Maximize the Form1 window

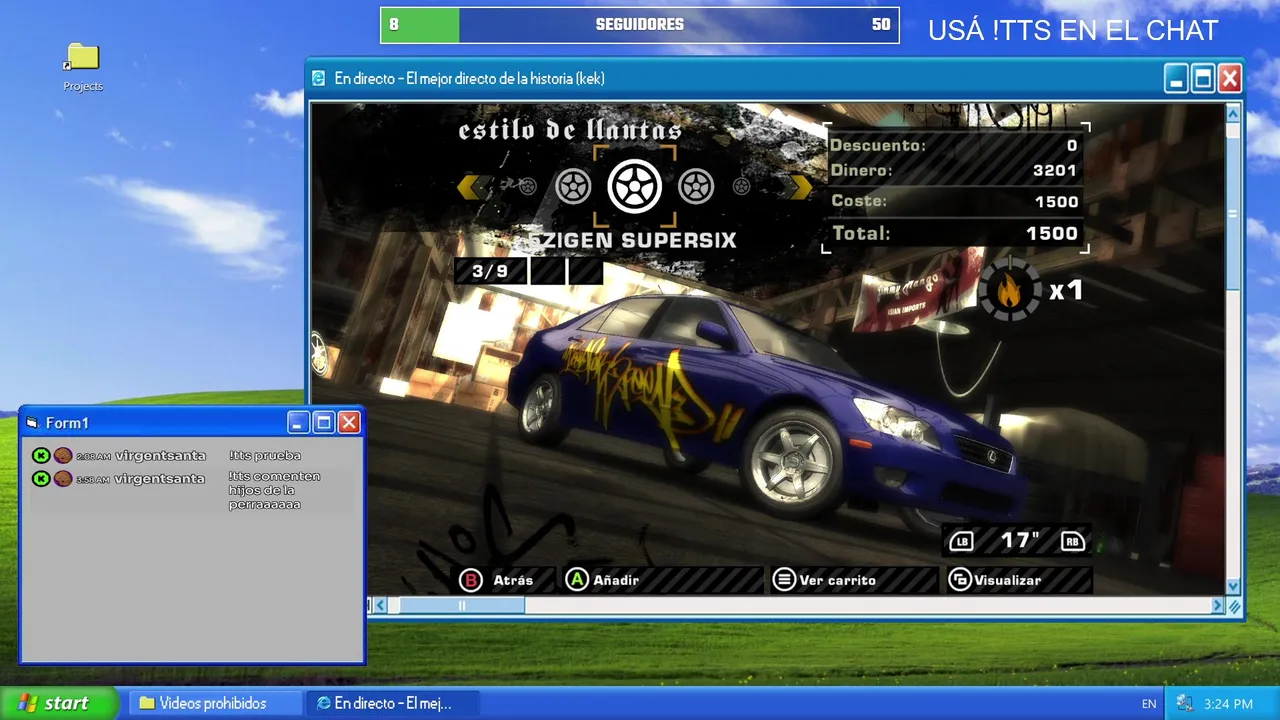point(324,423)
